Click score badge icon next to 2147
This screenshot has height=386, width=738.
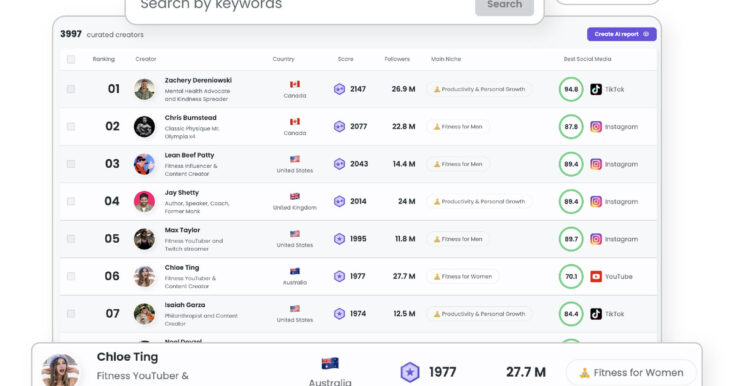click(x=339, y=89)
